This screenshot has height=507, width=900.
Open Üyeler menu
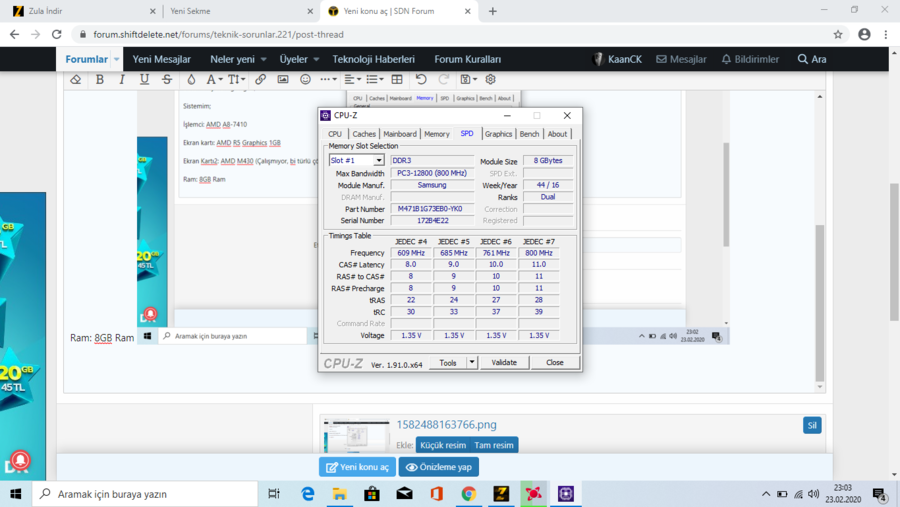[299, 59]
